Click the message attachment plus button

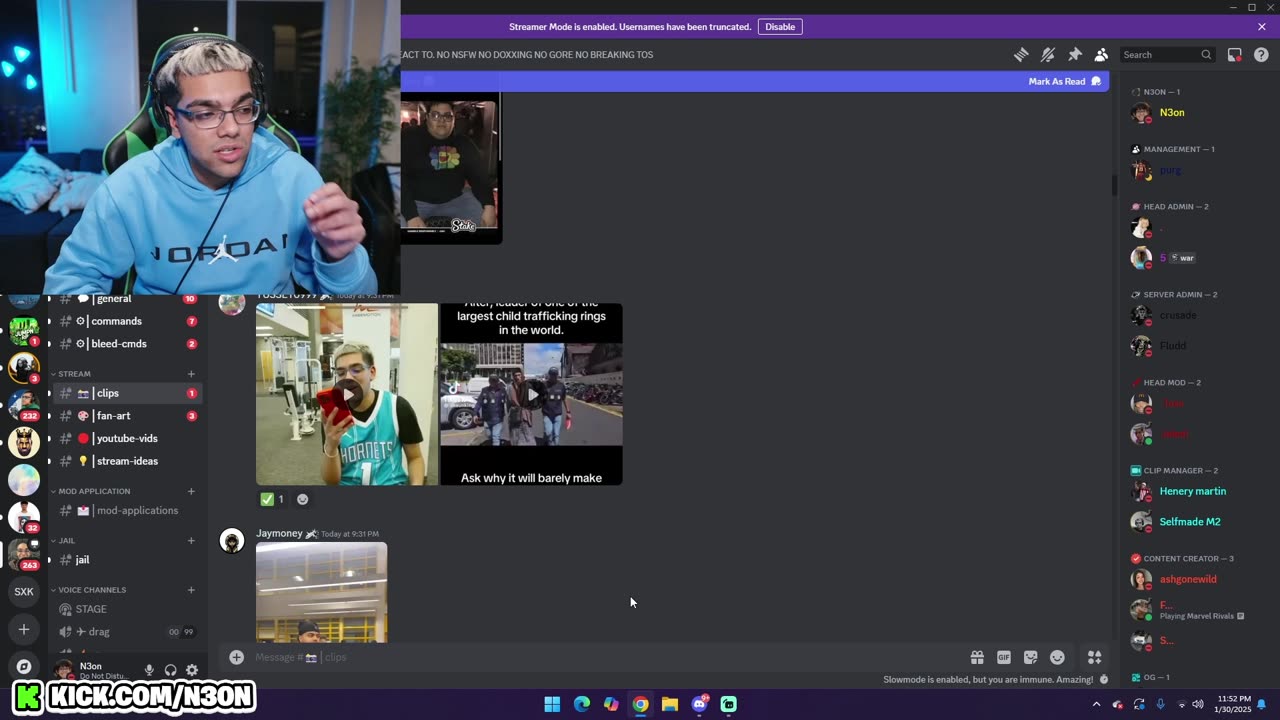click(x=236, y=657)
